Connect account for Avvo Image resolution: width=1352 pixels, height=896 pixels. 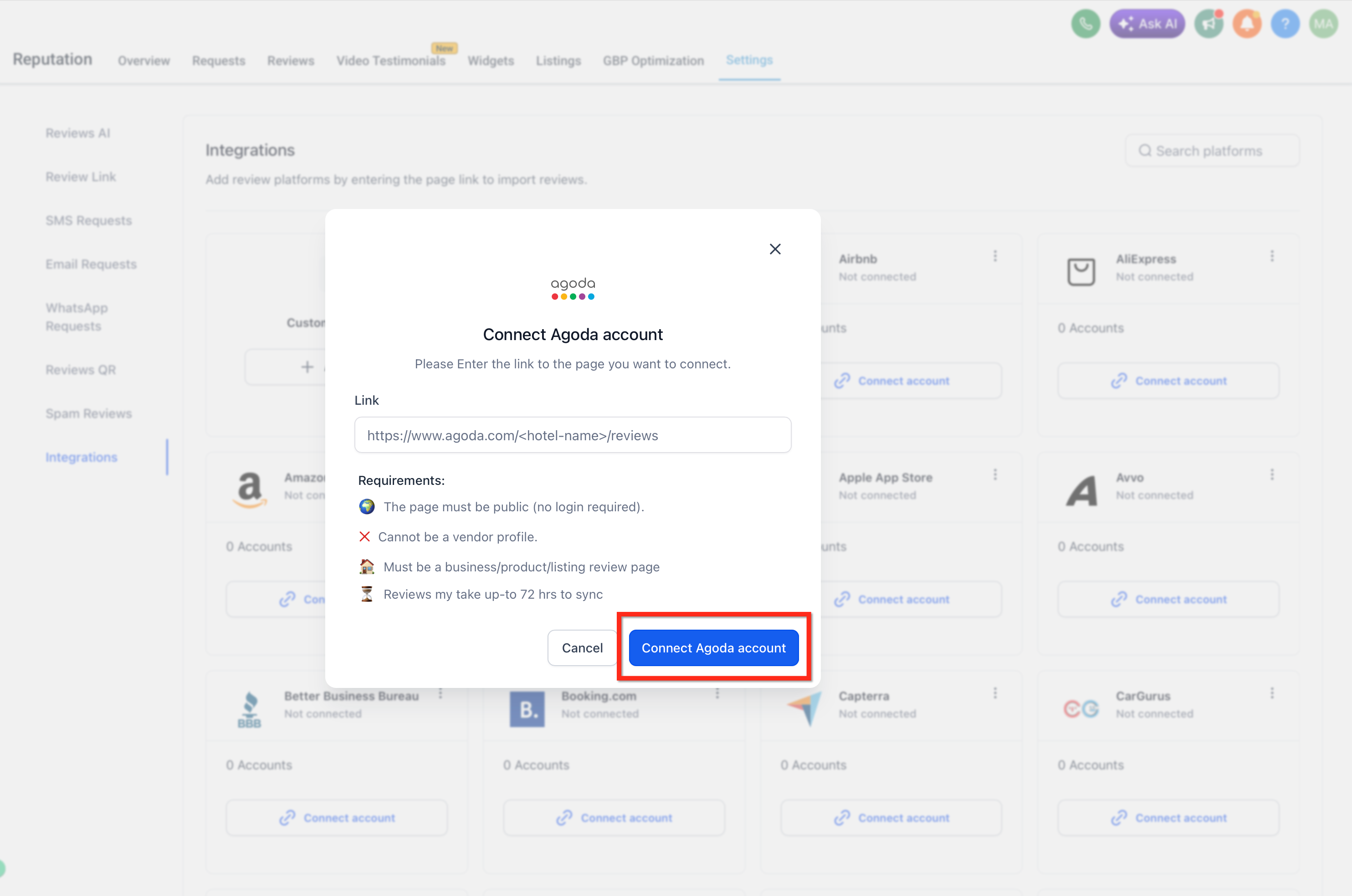coord(1168,600)
